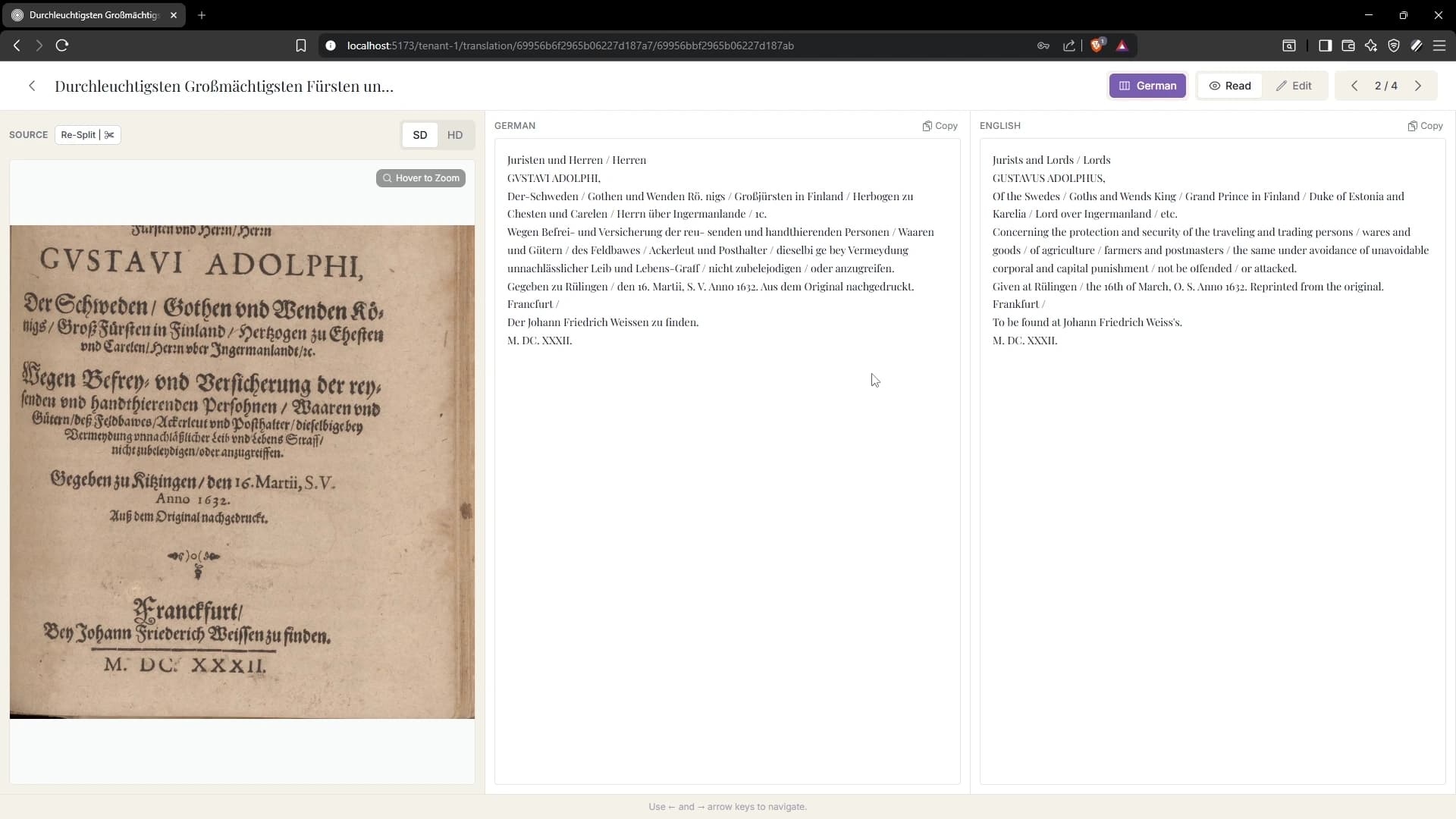
Task: Copy the German transcription text
Action: coord(940,126)
